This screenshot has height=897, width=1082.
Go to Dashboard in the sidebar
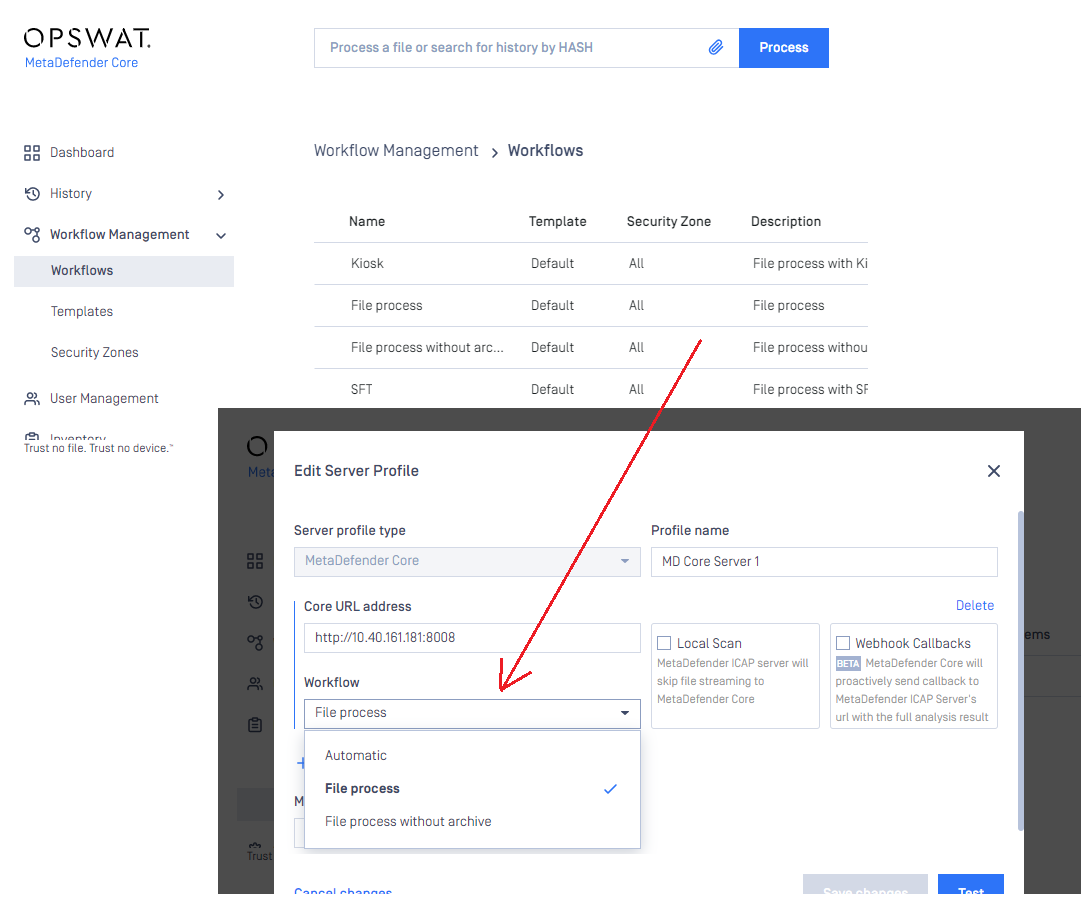pos(82,152)
